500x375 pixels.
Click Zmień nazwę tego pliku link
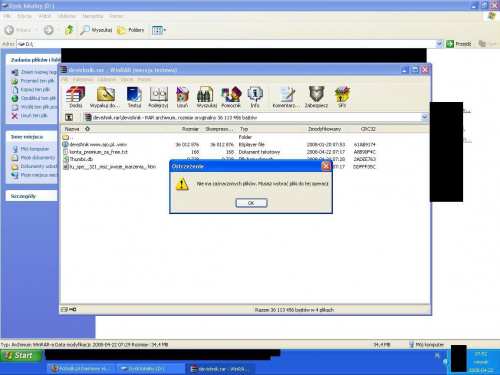click(x=38, y=72)
